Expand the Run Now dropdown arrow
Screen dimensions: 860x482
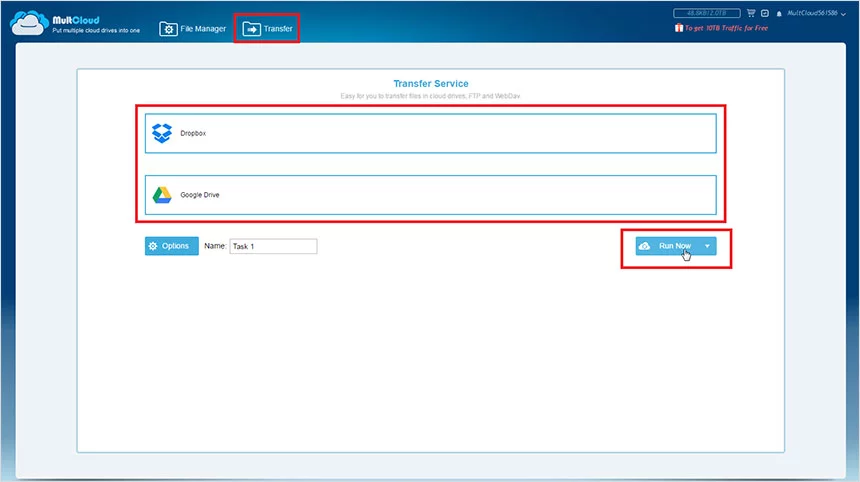pos(708,246)
